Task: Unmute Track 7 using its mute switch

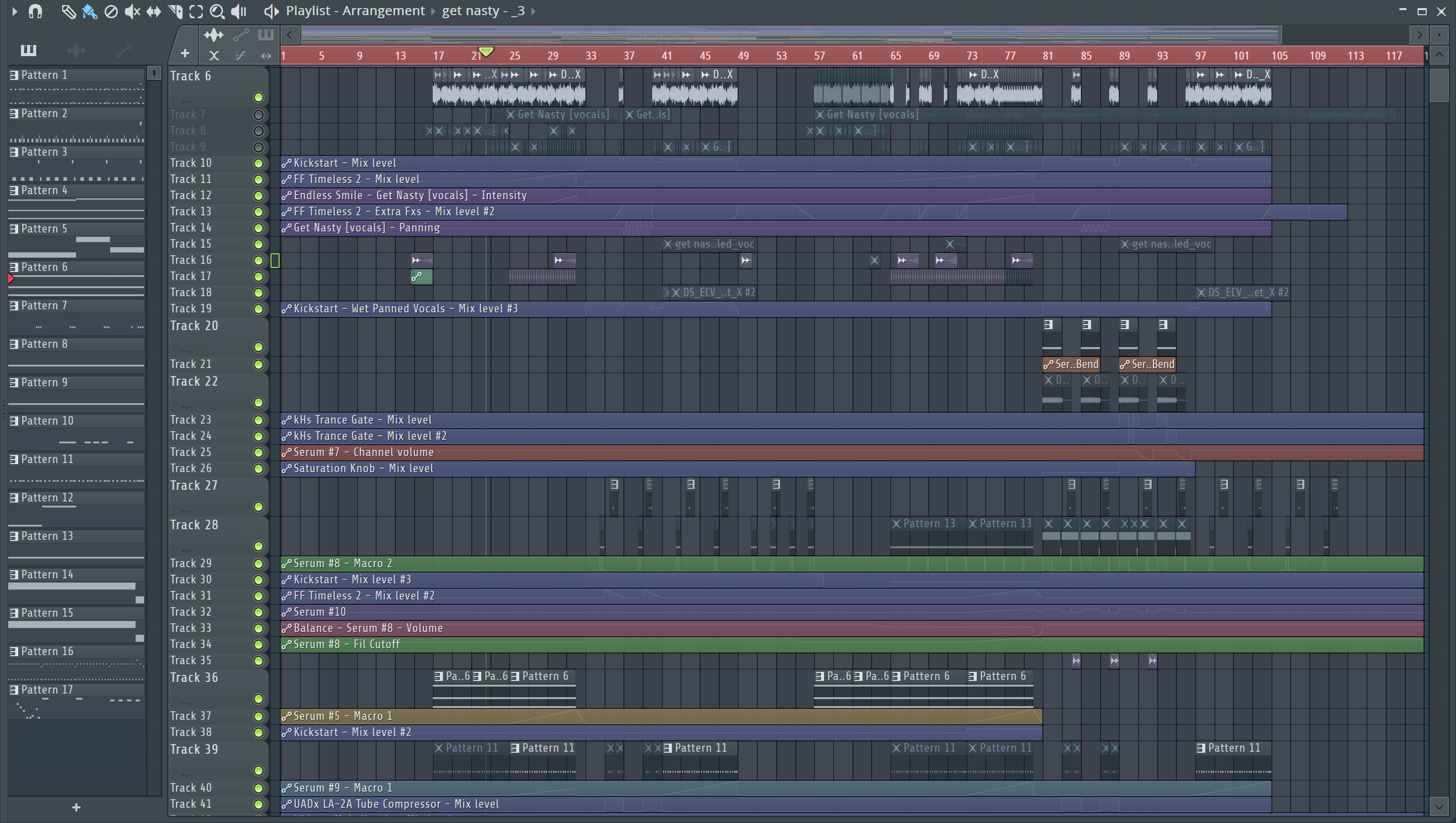Action: (x=258, y=115)
